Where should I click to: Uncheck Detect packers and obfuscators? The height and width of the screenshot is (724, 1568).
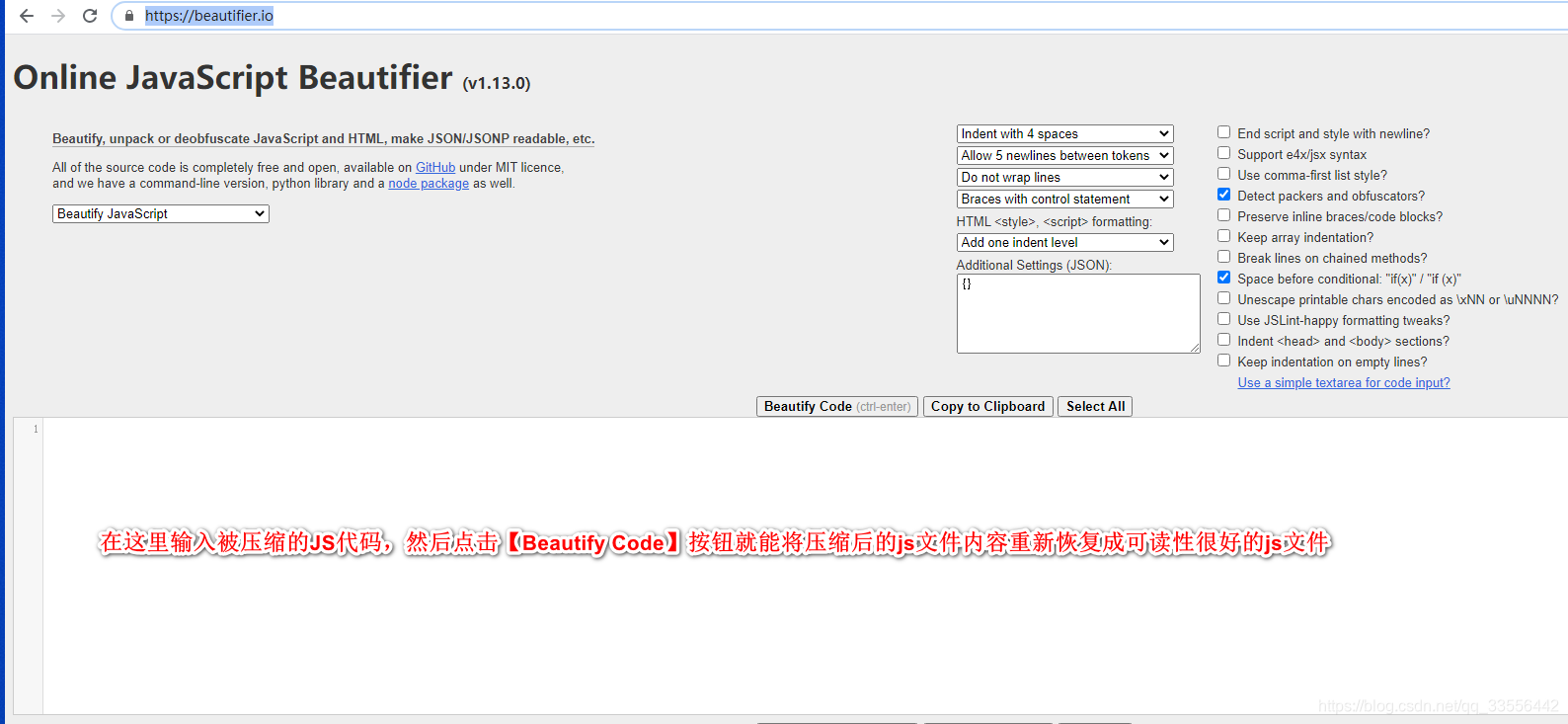point(1223,195)
